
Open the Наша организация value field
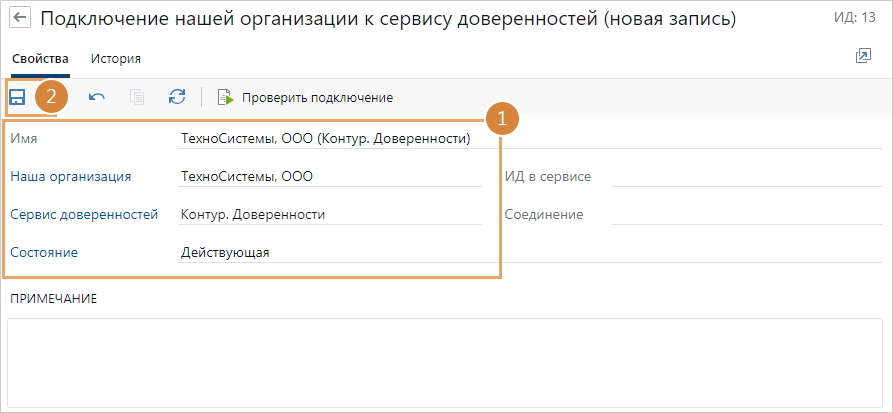tap(330, 176)
